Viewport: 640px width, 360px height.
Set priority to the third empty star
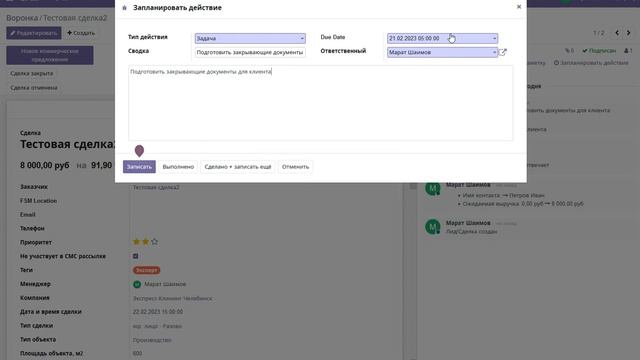pyautogui.click(x=154, y=242)
